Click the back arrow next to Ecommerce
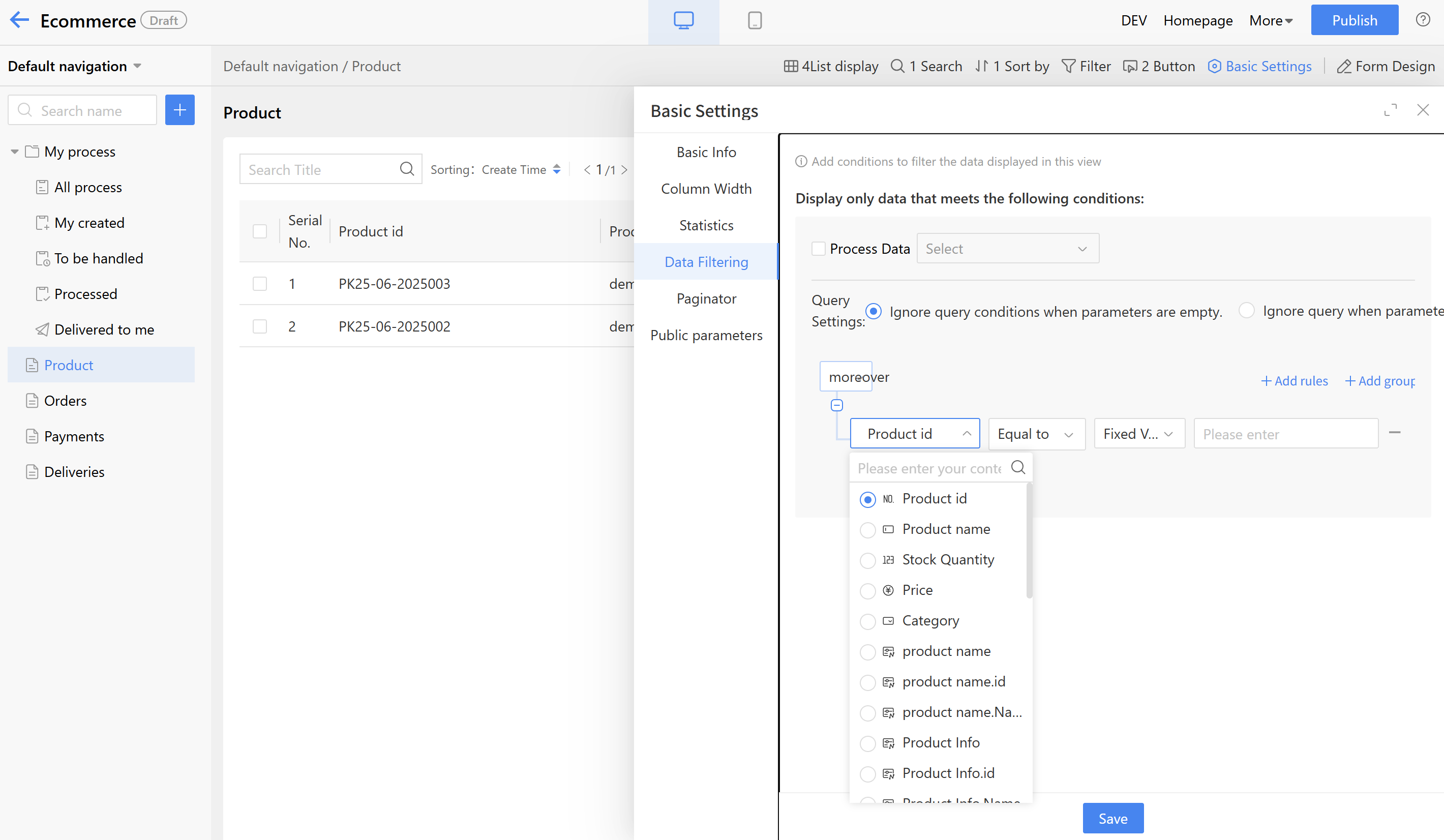Image resolution: width=1444 pixels, height=840 pixels. coord(19,20)
